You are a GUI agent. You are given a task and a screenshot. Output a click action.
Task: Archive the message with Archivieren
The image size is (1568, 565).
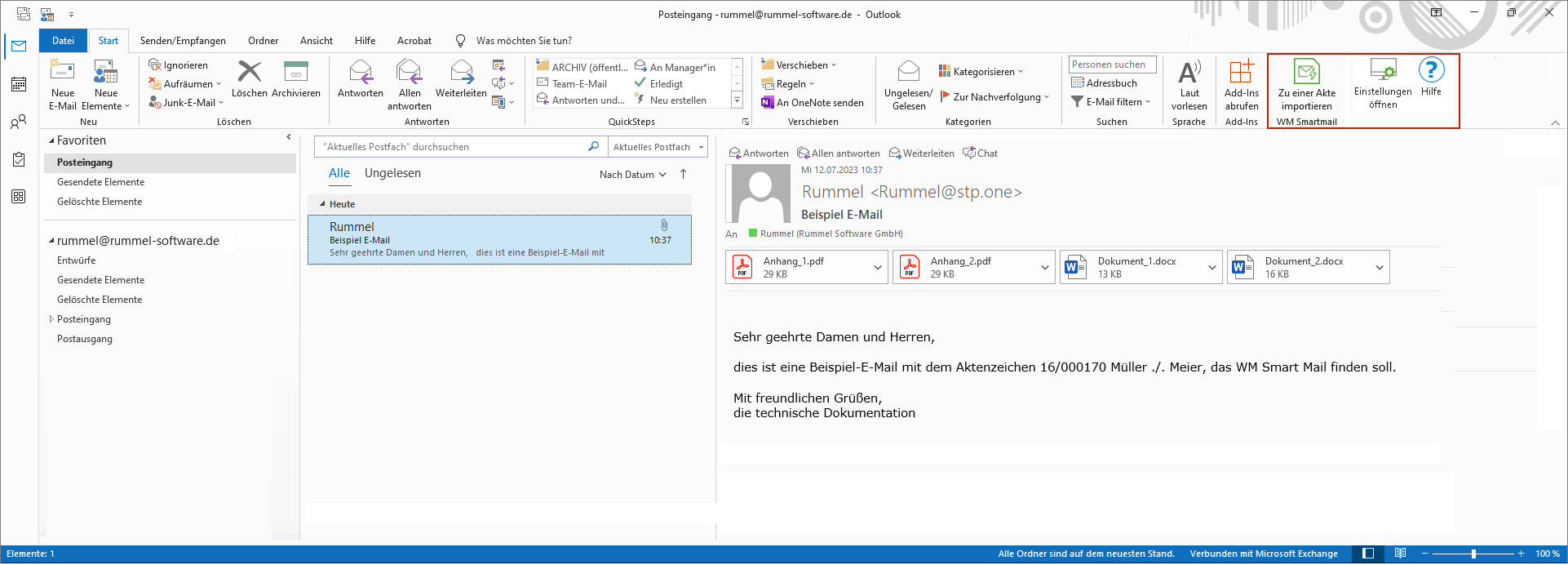point(295,79)
